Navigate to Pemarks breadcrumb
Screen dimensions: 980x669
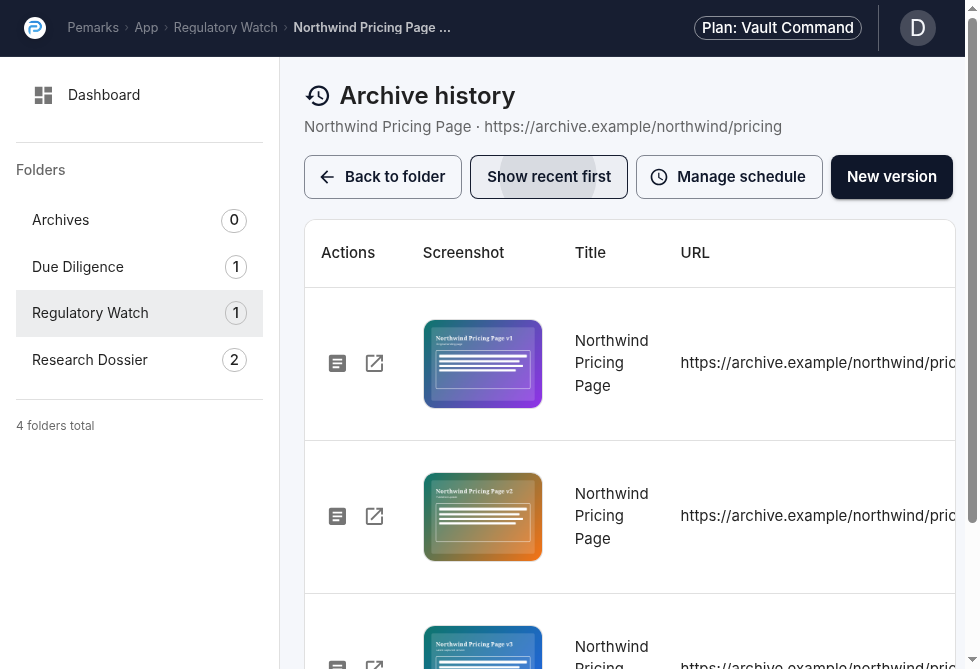93,28
